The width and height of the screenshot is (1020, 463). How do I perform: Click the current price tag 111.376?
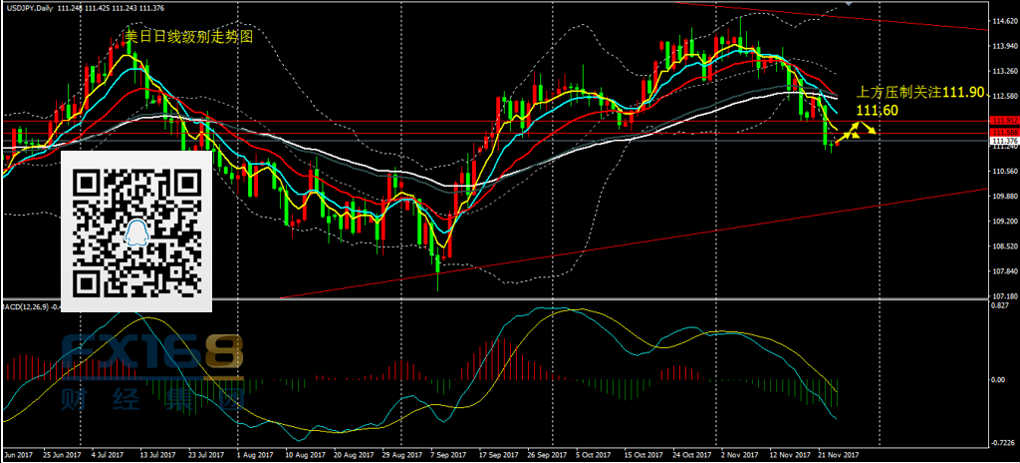click(1003, 141)
